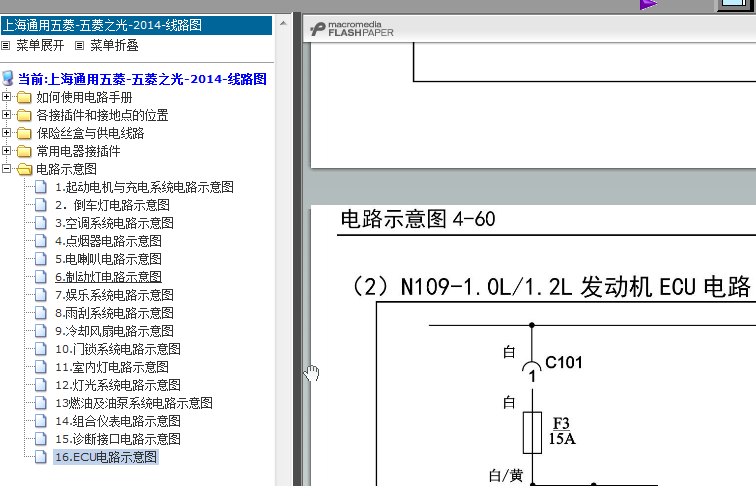The image size is (756, 486).
Task: Expand the 保险丝盒与供电线路 folder node
Action: (x=6, y=133)
